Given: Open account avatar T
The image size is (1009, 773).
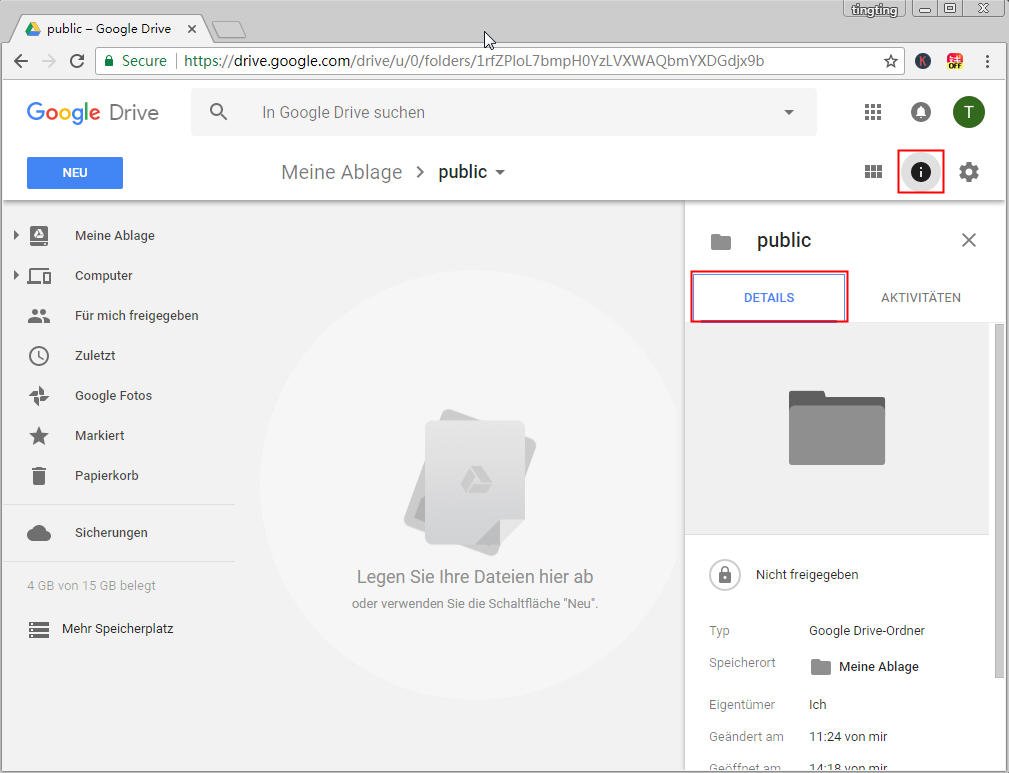Looking at the screenshot, I should click(x=968, y=112).
